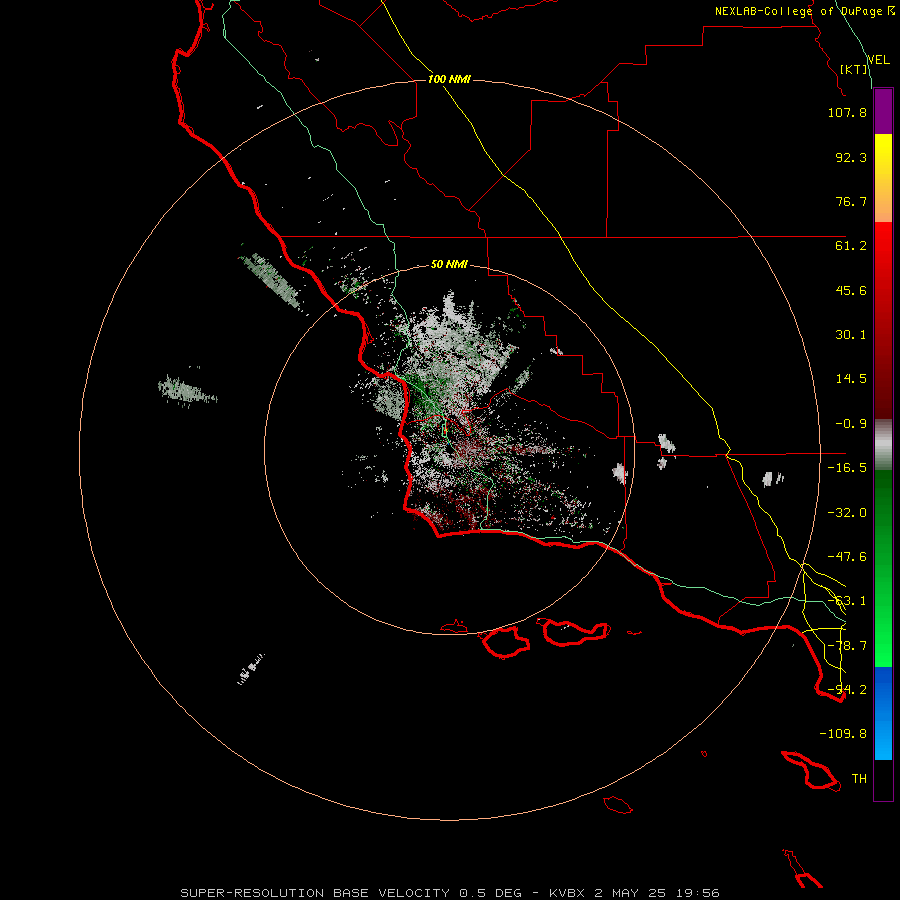Click the TH legend label
Screen dimensions: 900x900
coord(859,779)
